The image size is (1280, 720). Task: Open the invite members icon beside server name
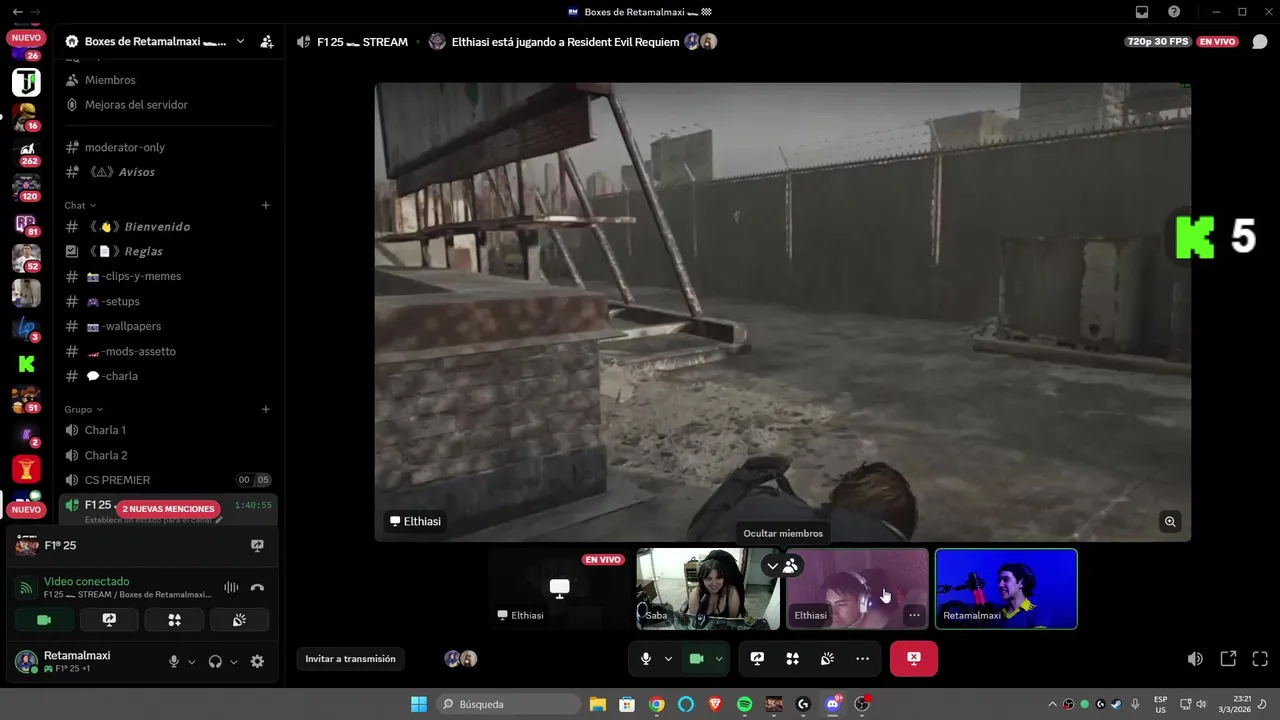[266, 42]
